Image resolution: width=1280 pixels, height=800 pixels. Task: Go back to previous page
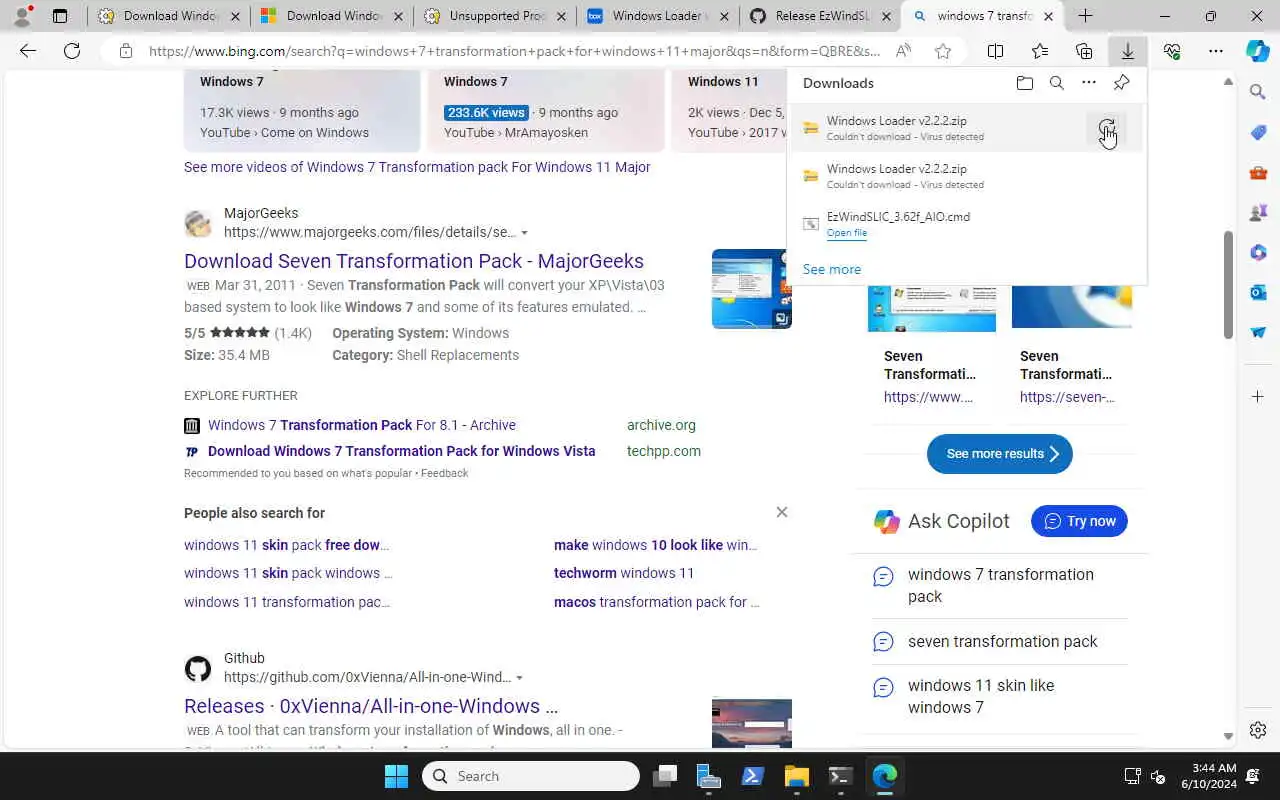click(x=28, y=51)
